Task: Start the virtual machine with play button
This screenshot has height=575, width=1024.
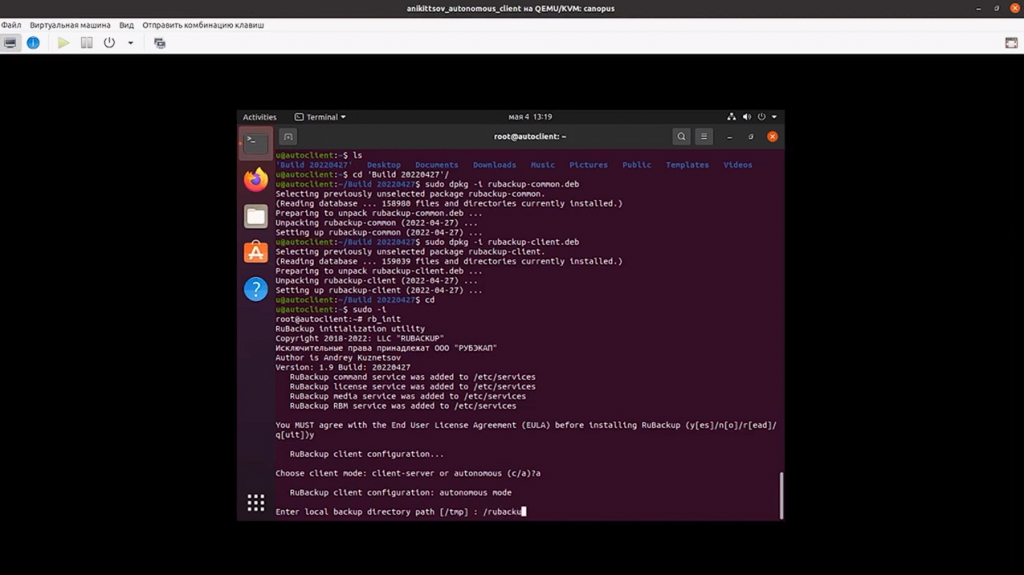Action: pos(63,43)
